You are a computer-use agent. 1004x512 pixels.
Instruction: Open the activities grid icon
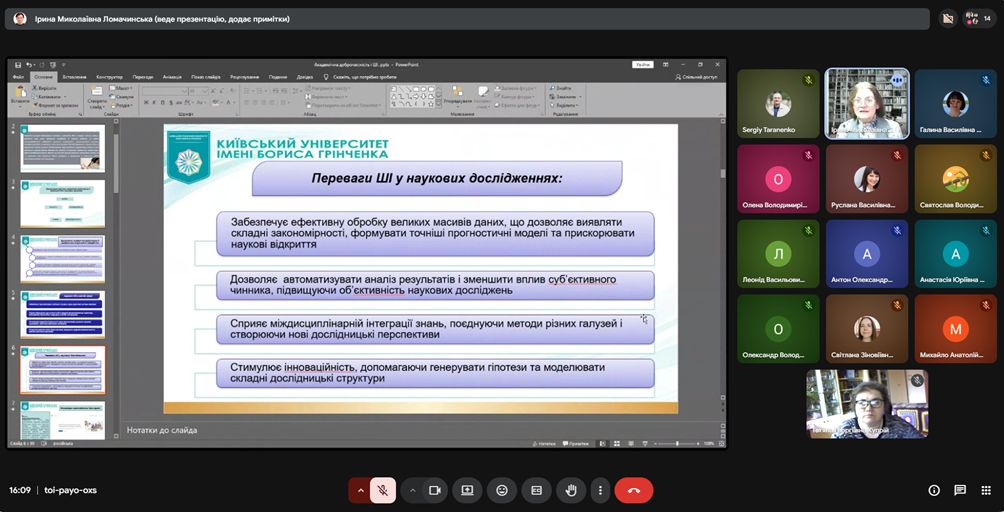[x=986, y=490]
